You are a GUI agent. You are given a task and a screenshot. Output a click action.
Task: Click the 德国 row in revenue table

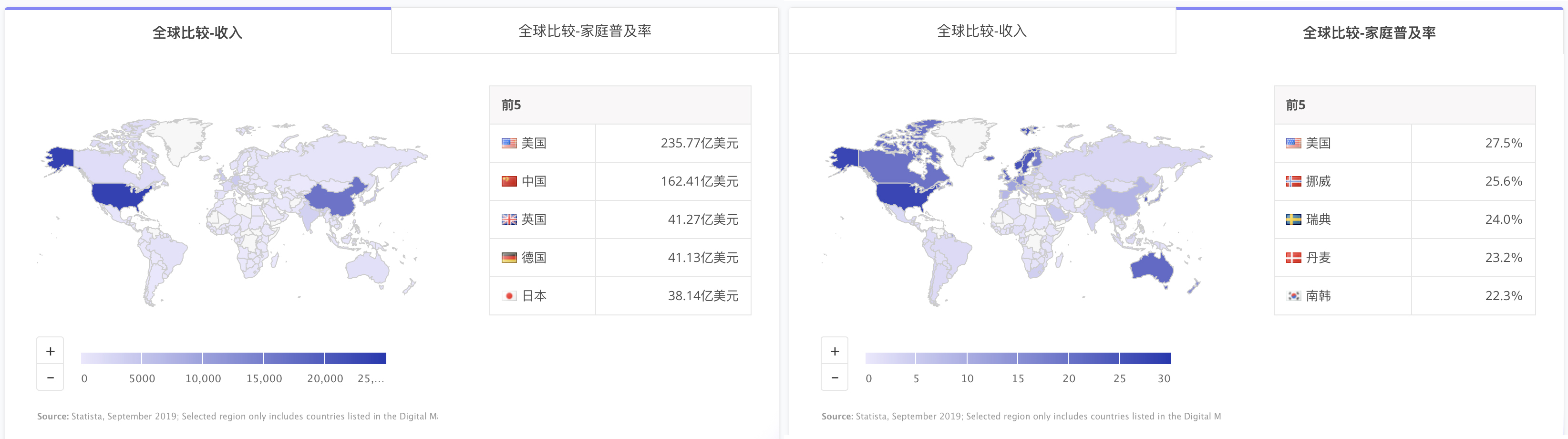coord(619,258)
